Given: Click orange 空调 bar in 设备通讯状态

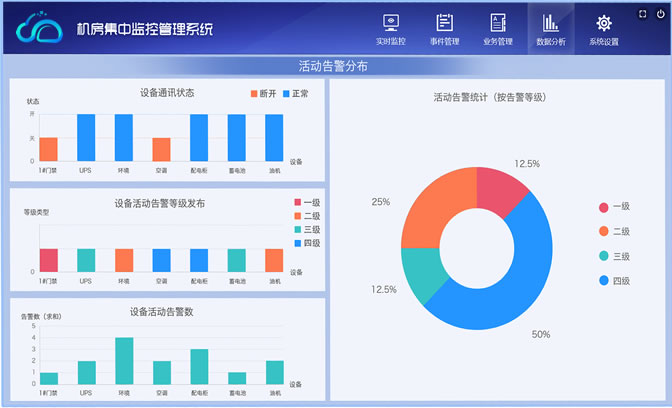Looking at the screenshot, I should pyautogui.click(x=161, y=149).
